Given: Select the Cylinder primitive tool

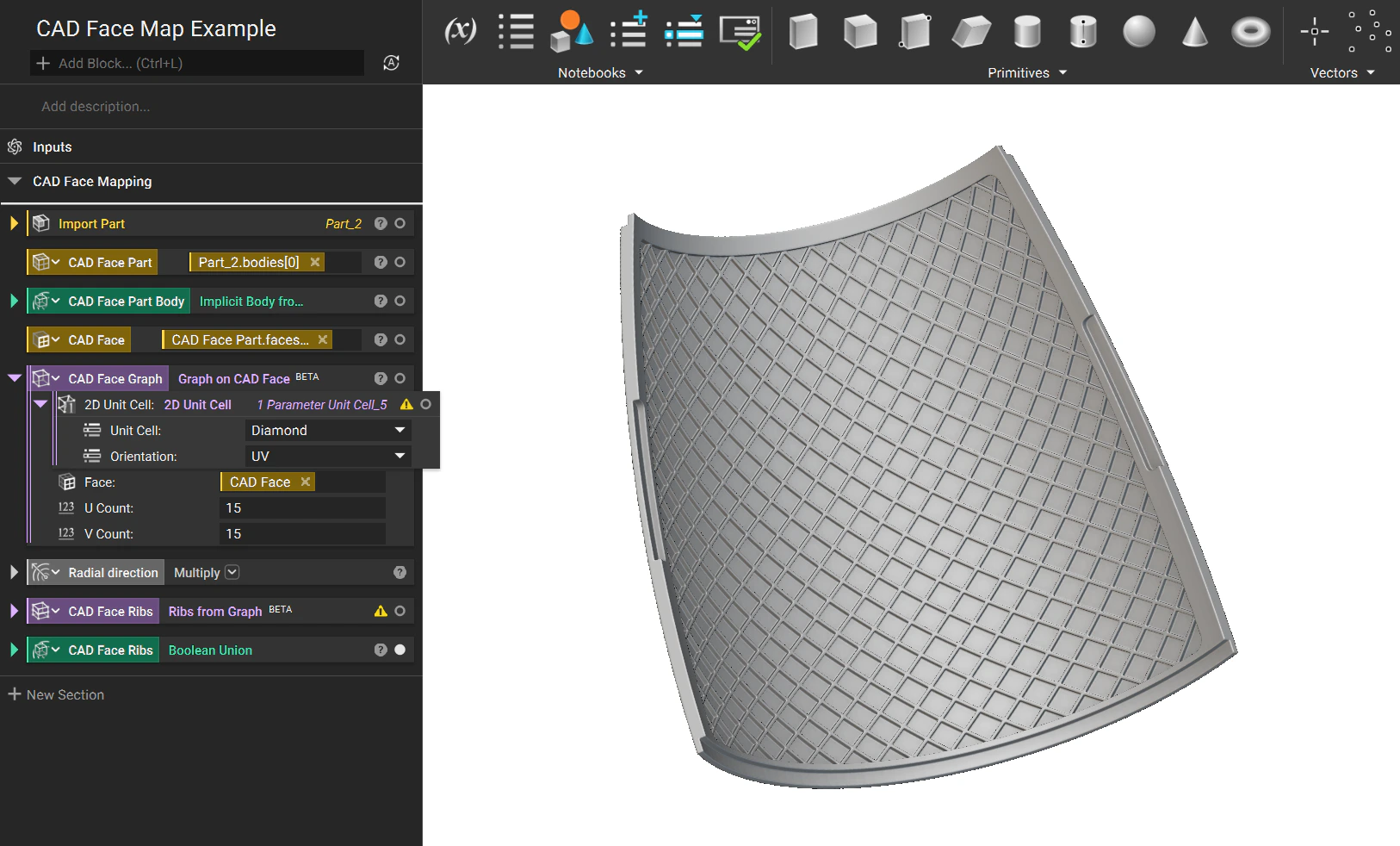Looking at the screenshot, I should pos(1027,31).
